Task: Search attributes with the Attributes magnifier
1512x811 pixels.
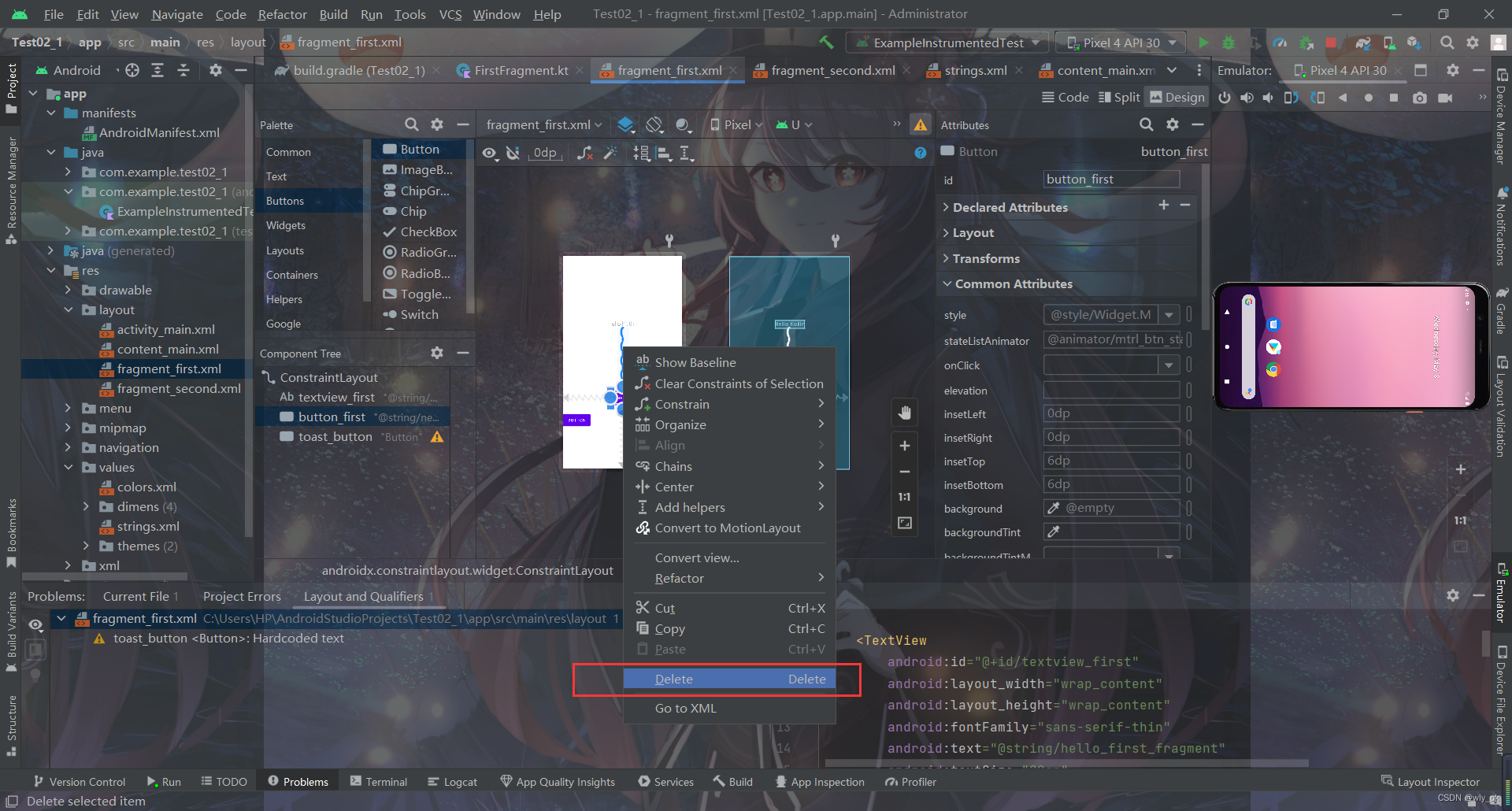Action: (x=1147, y=124)
